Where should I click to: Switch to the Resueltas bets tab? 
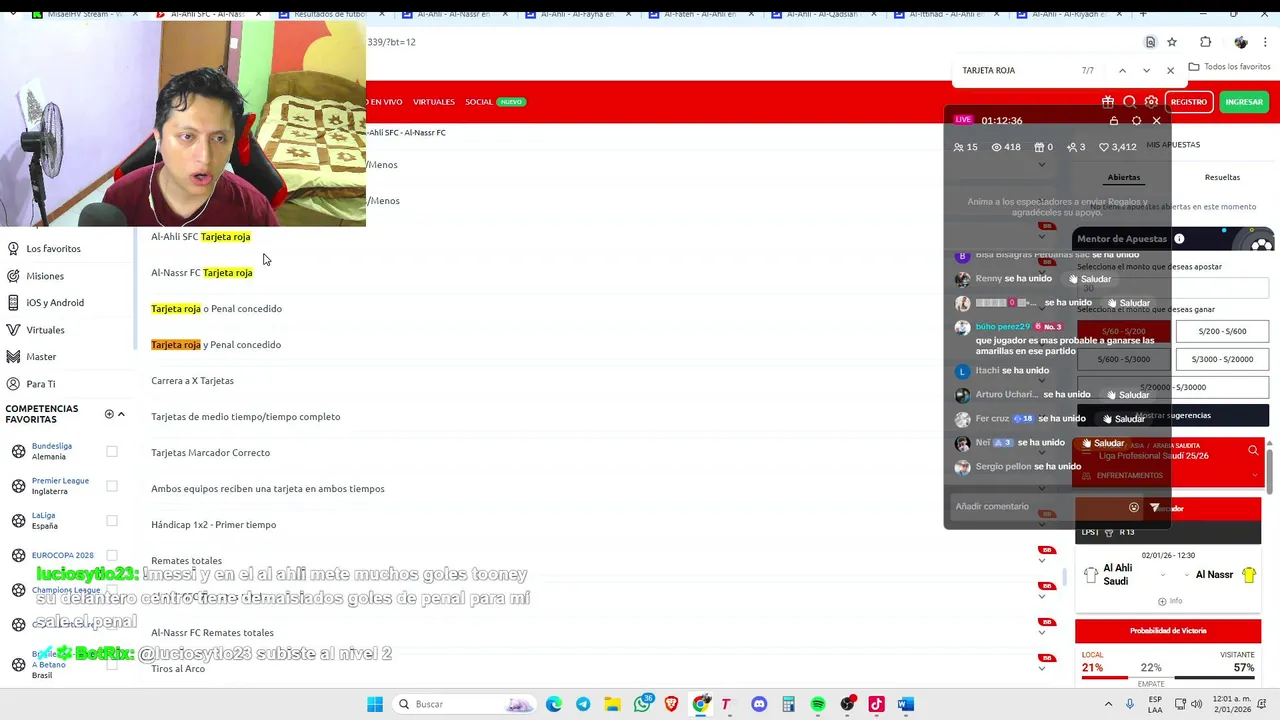click(x=1222, y=178)
